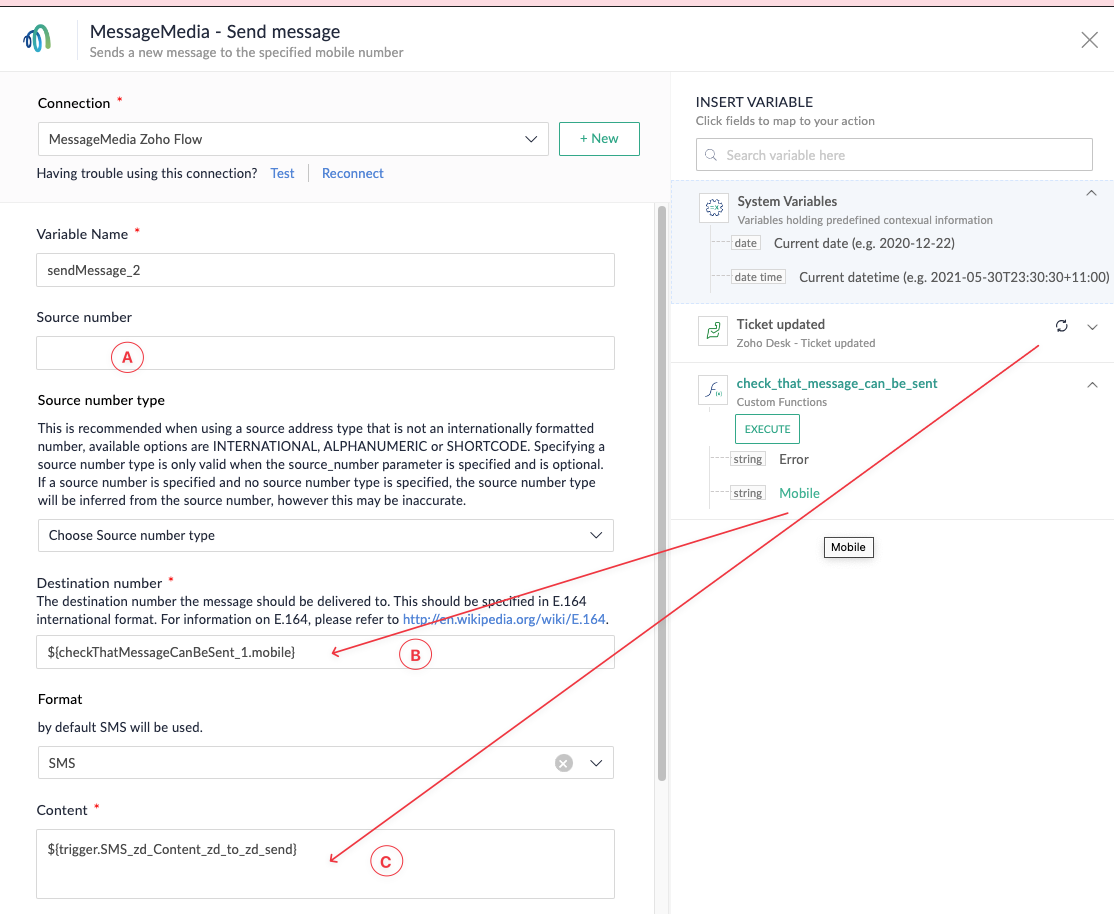Collapse the check_that_message_can_be_sent section
The image size is (1114, 914).
coord(1092,385)
